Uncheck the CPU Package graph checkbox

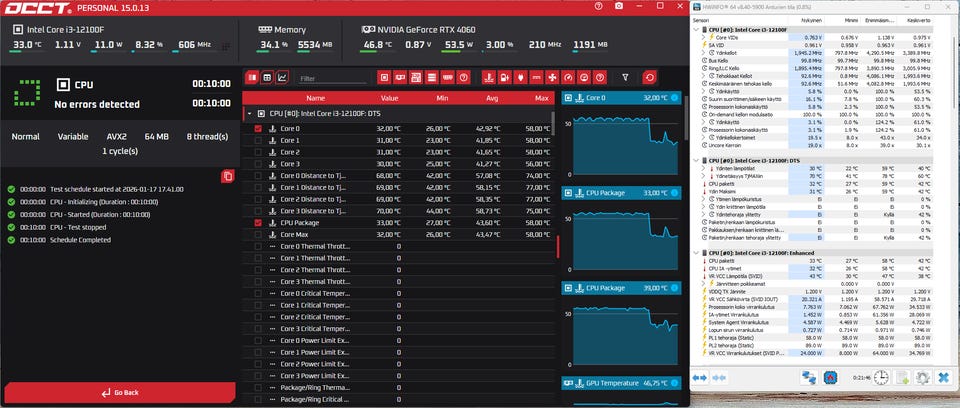click(258, 222)
